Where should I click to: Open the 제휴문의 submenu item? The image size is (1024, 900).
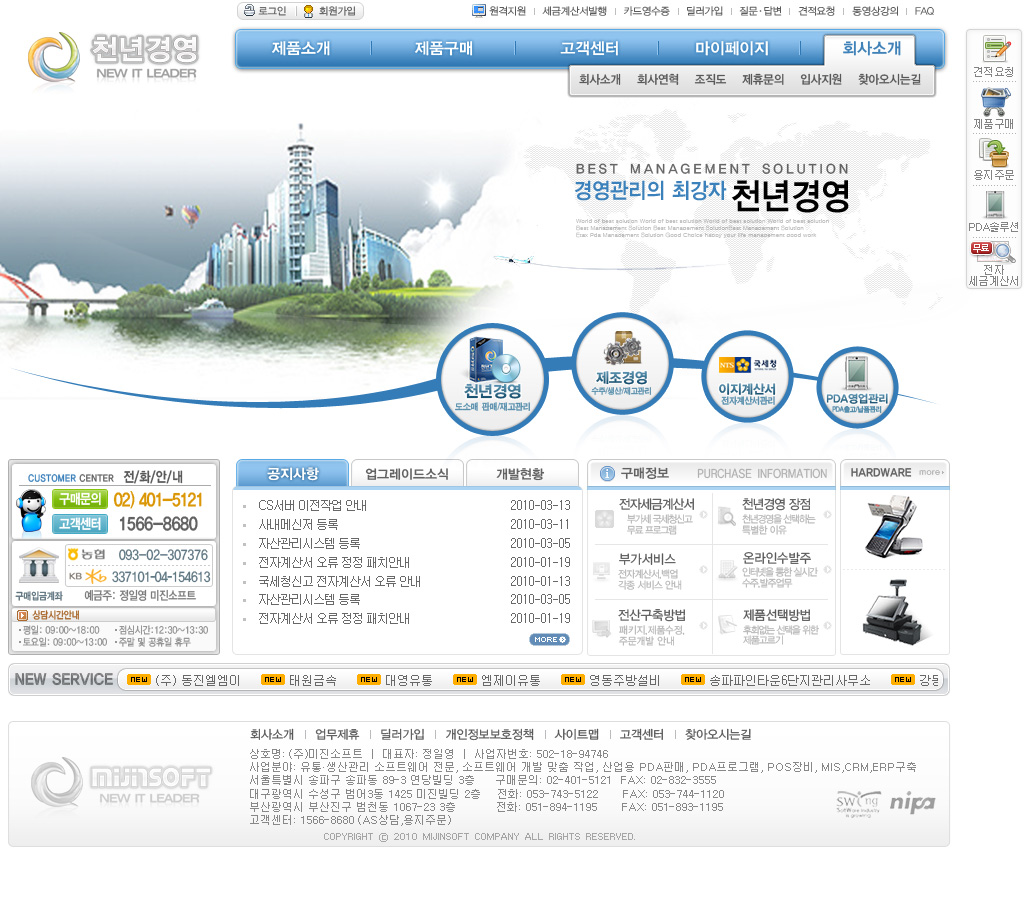763,80
